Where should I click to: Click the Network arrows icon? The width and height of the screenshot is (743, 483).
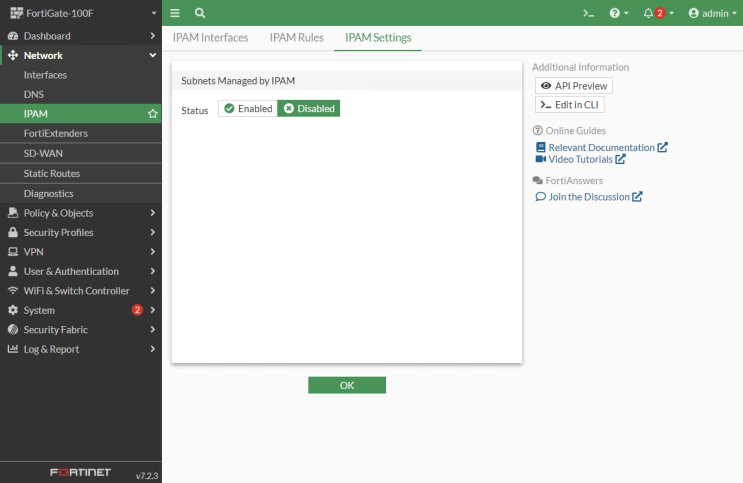(x=13, y=55)
